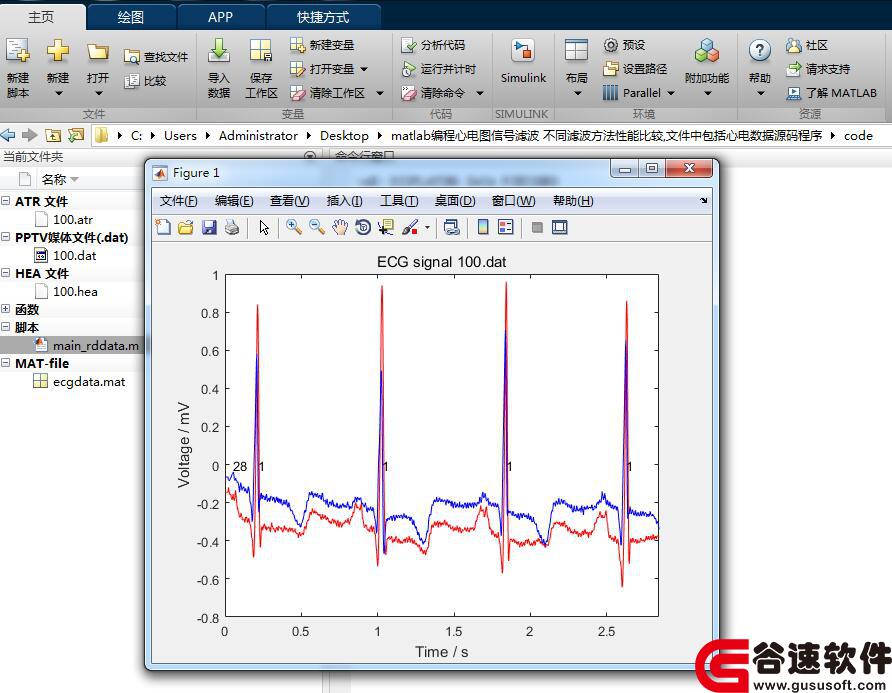
Task: Click Open File icon in Figure 1 toolbar
Action: [185, 227]
